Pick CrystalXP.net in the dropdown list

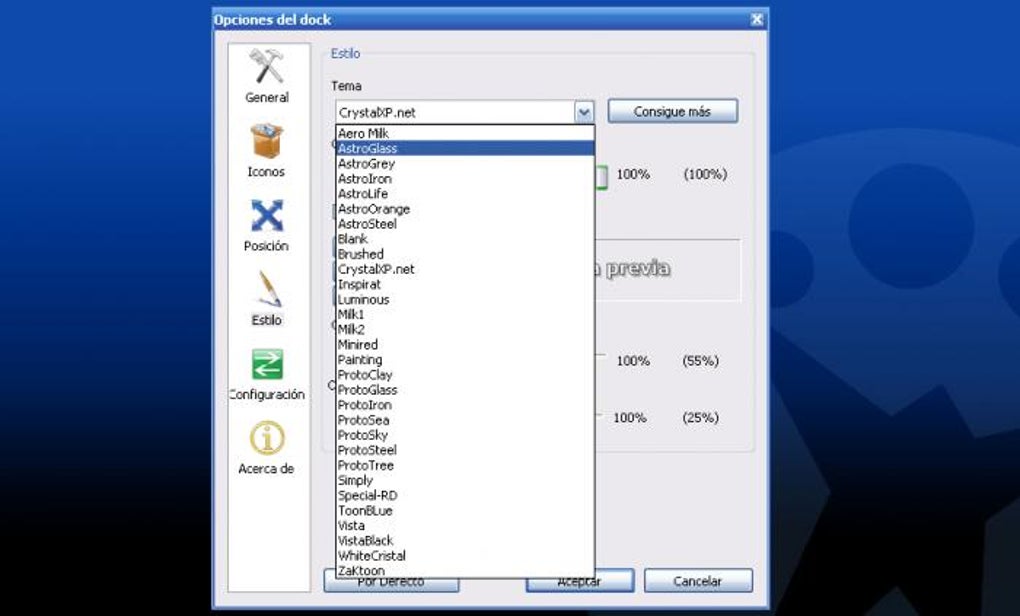[465, 269]
